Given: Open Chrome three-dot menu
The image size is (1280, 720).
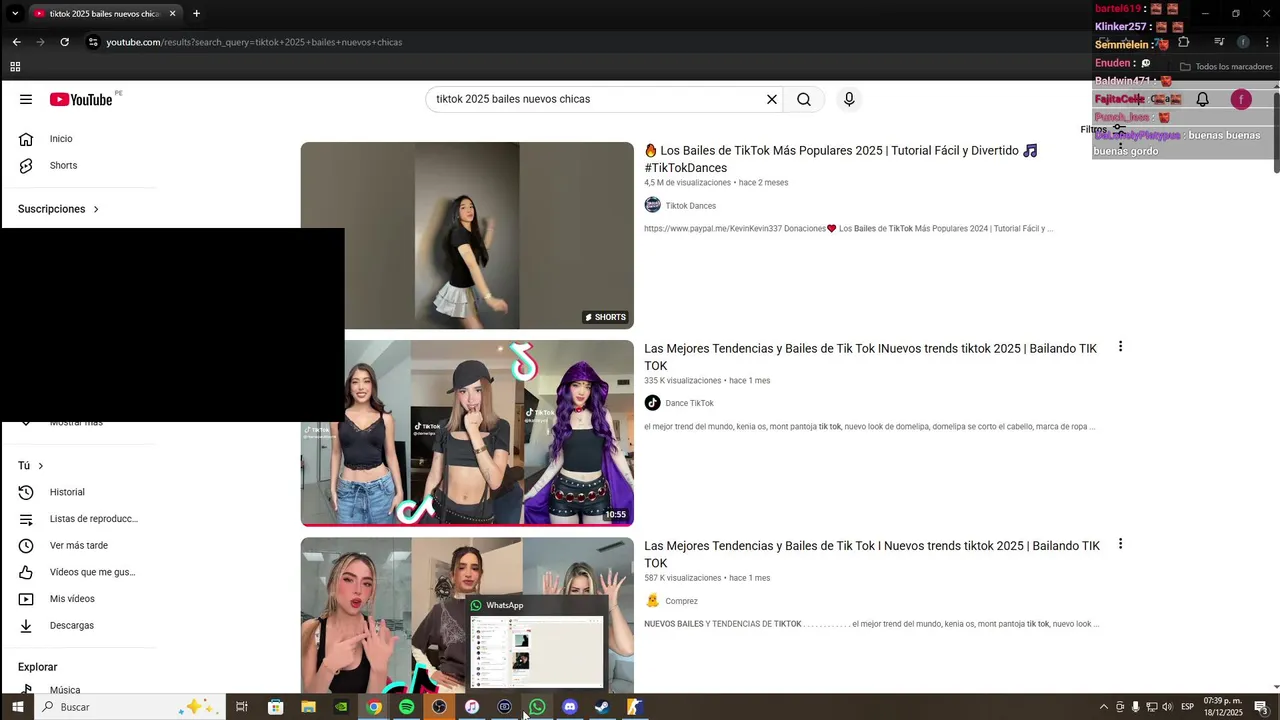Looking at the screenshot, I should (x=1267, y=42).
